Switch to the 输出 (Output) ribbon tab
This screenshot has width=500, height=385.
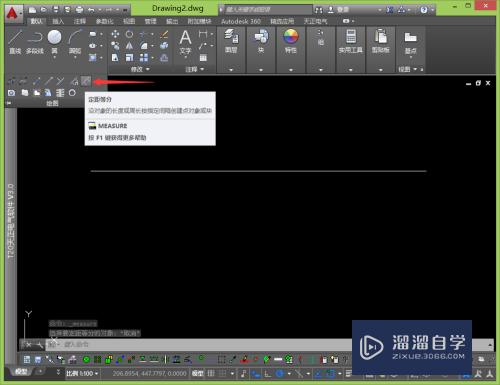172,21
